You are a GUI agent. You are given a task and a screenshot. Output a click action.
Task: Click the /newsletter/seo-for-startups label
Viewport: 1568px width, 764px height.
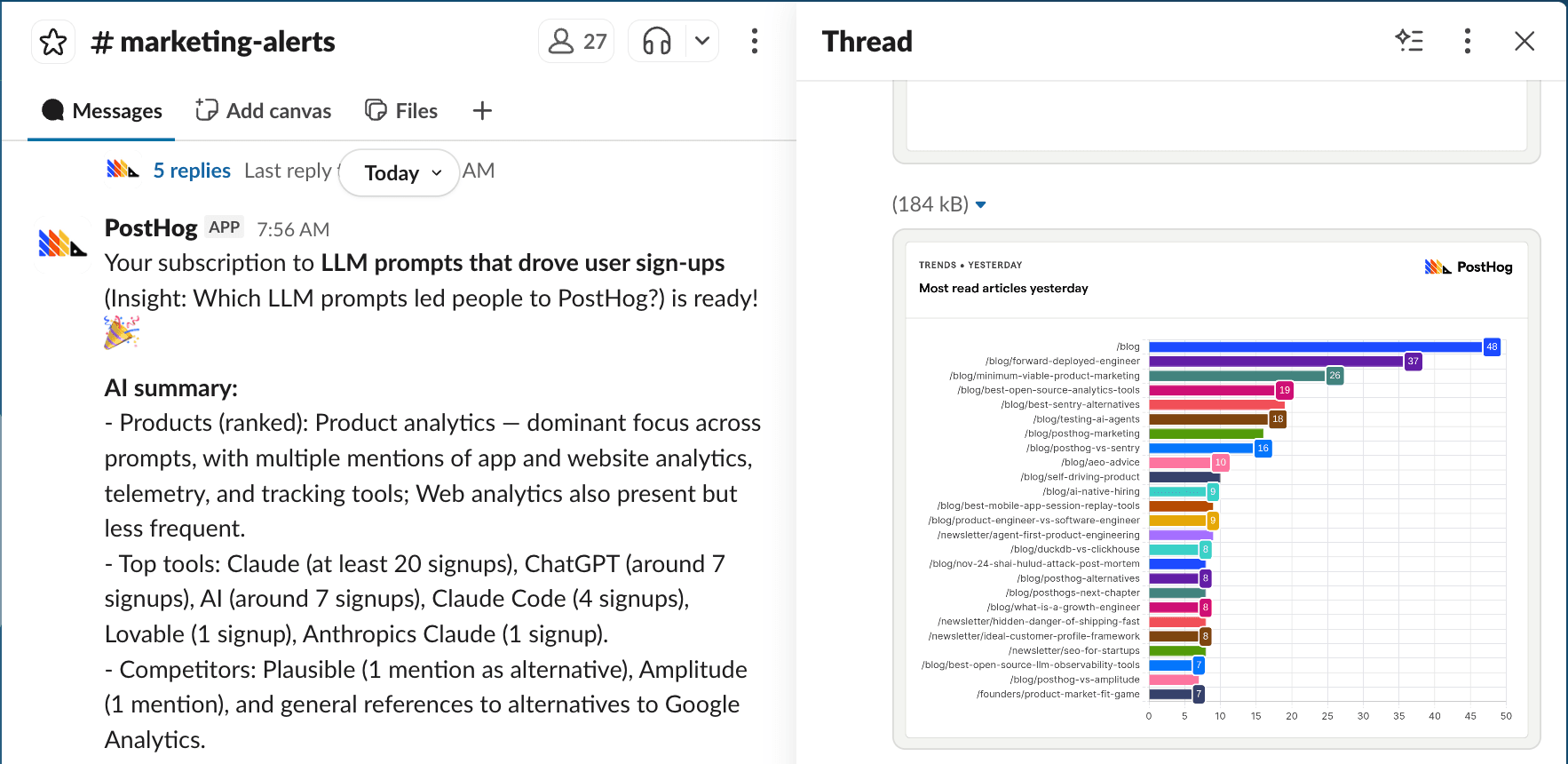click(1073, 650)
